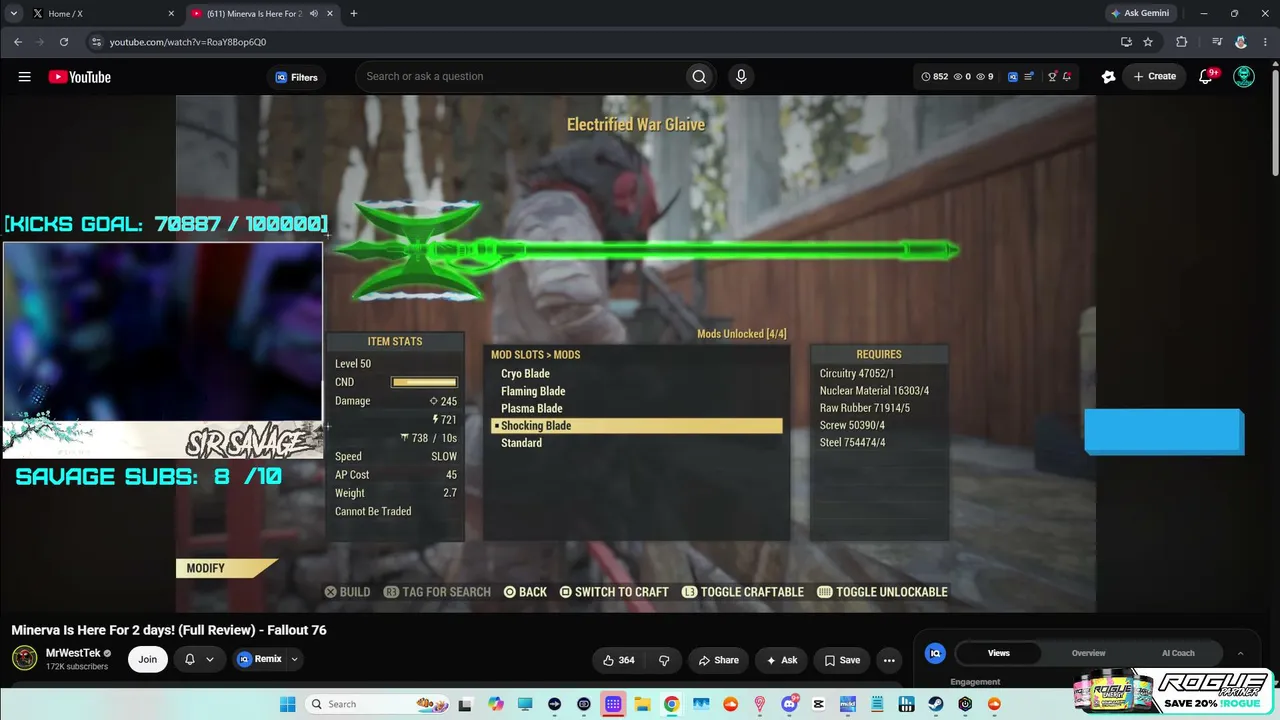This screenshot has height=720, width=1280.
Task: Click the address bar URL
Action: click(x=188, y=42)
